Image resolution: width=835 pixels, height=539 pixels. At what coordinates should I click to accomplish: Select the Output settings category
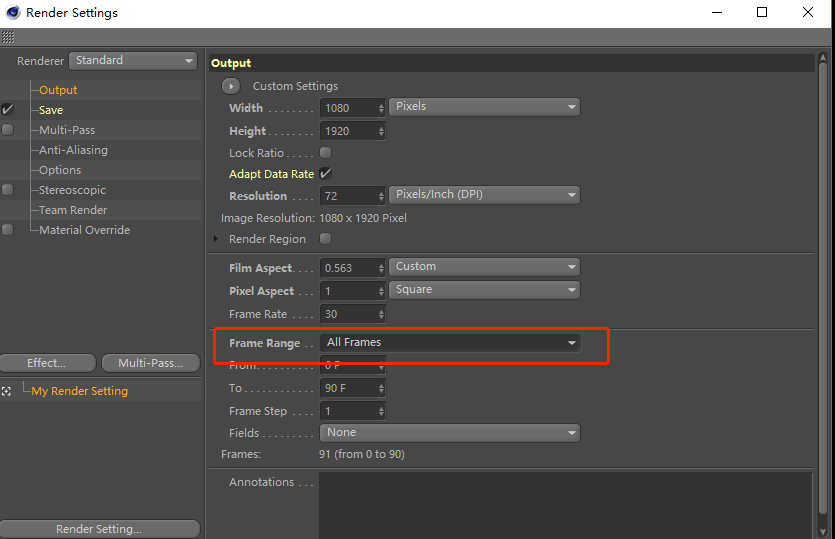(58, 90)
